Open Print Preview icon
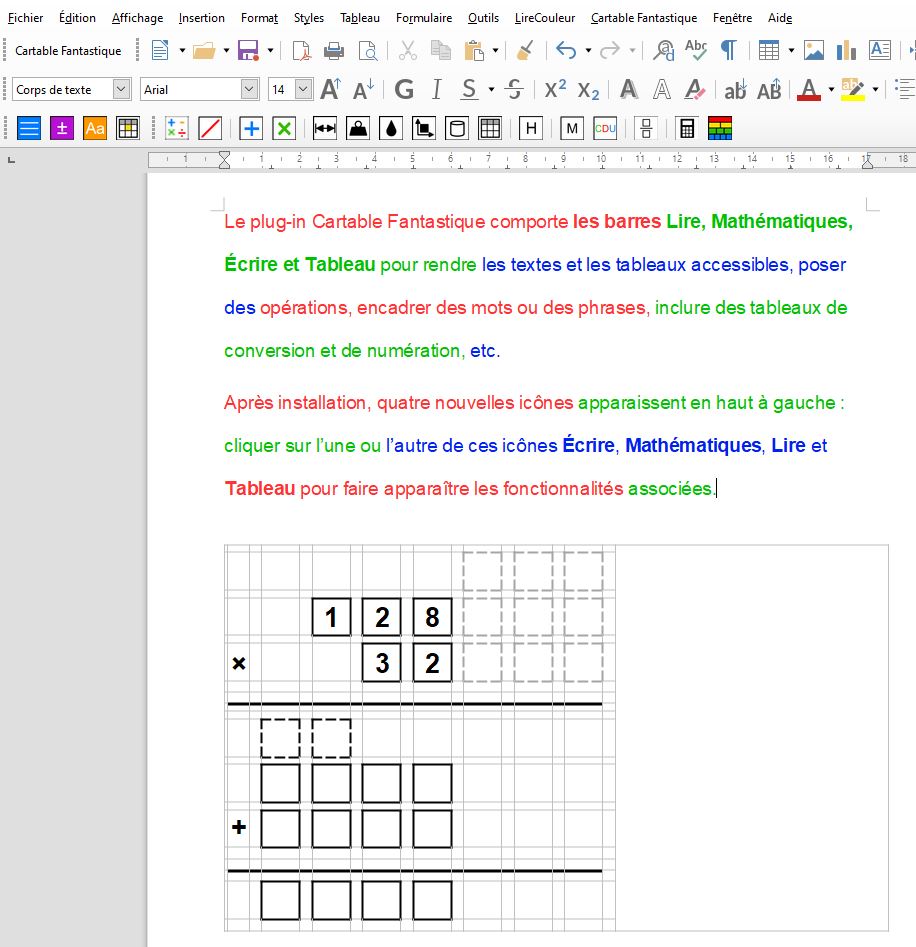916x947 pixels. point(368,51)
